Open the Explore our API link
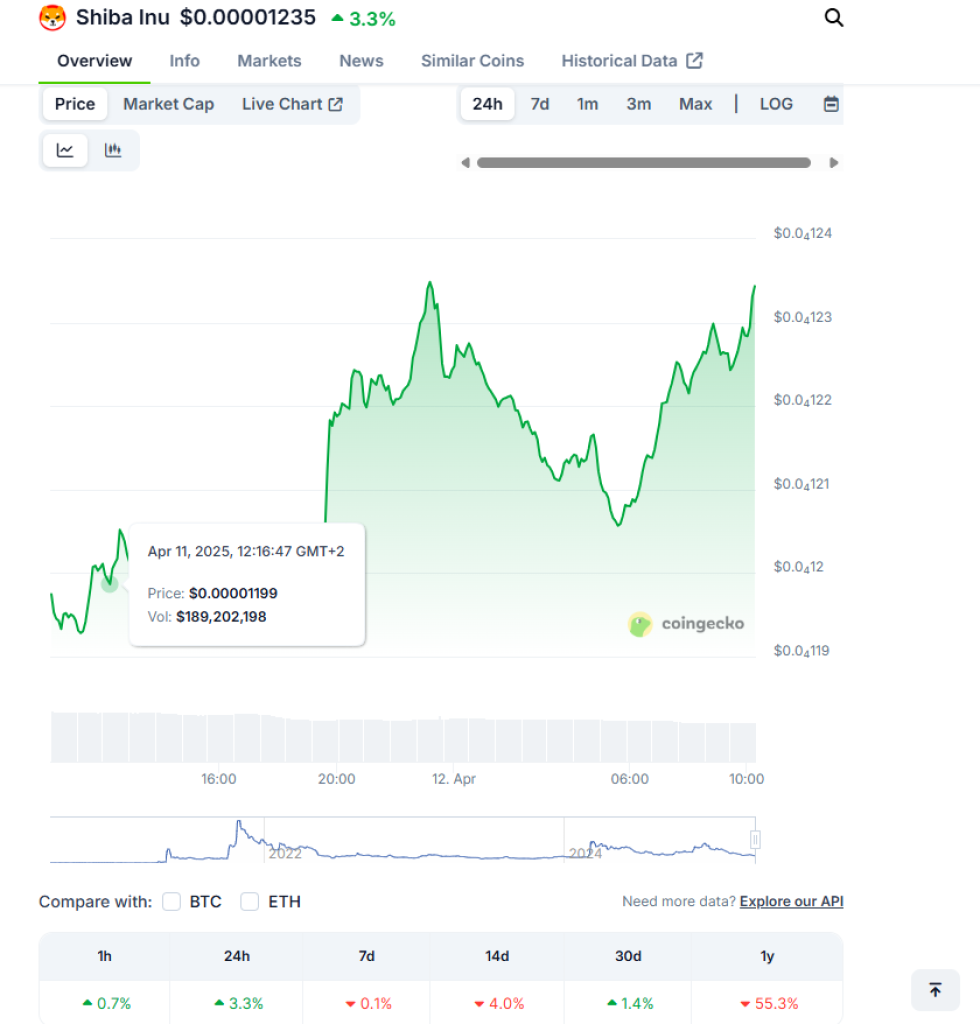 [x=791, y=902]
